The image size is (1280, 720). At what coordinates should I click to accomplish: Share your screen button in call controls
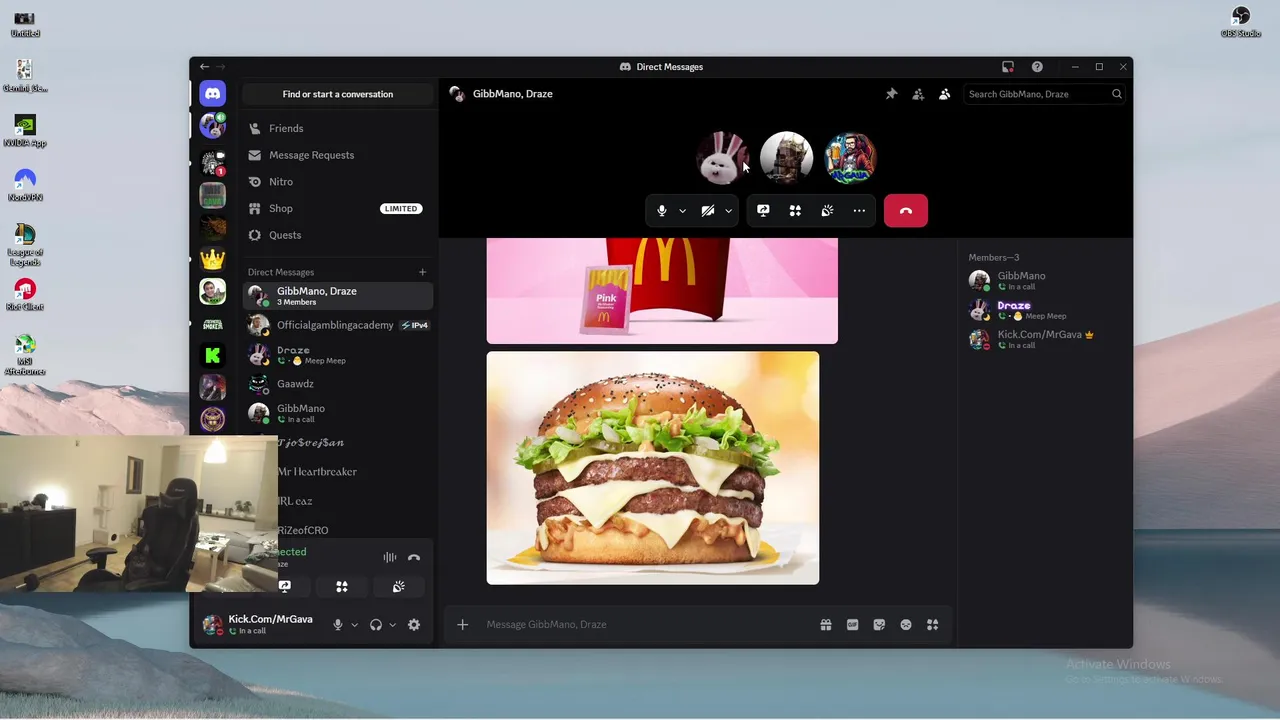pos(763,211)
